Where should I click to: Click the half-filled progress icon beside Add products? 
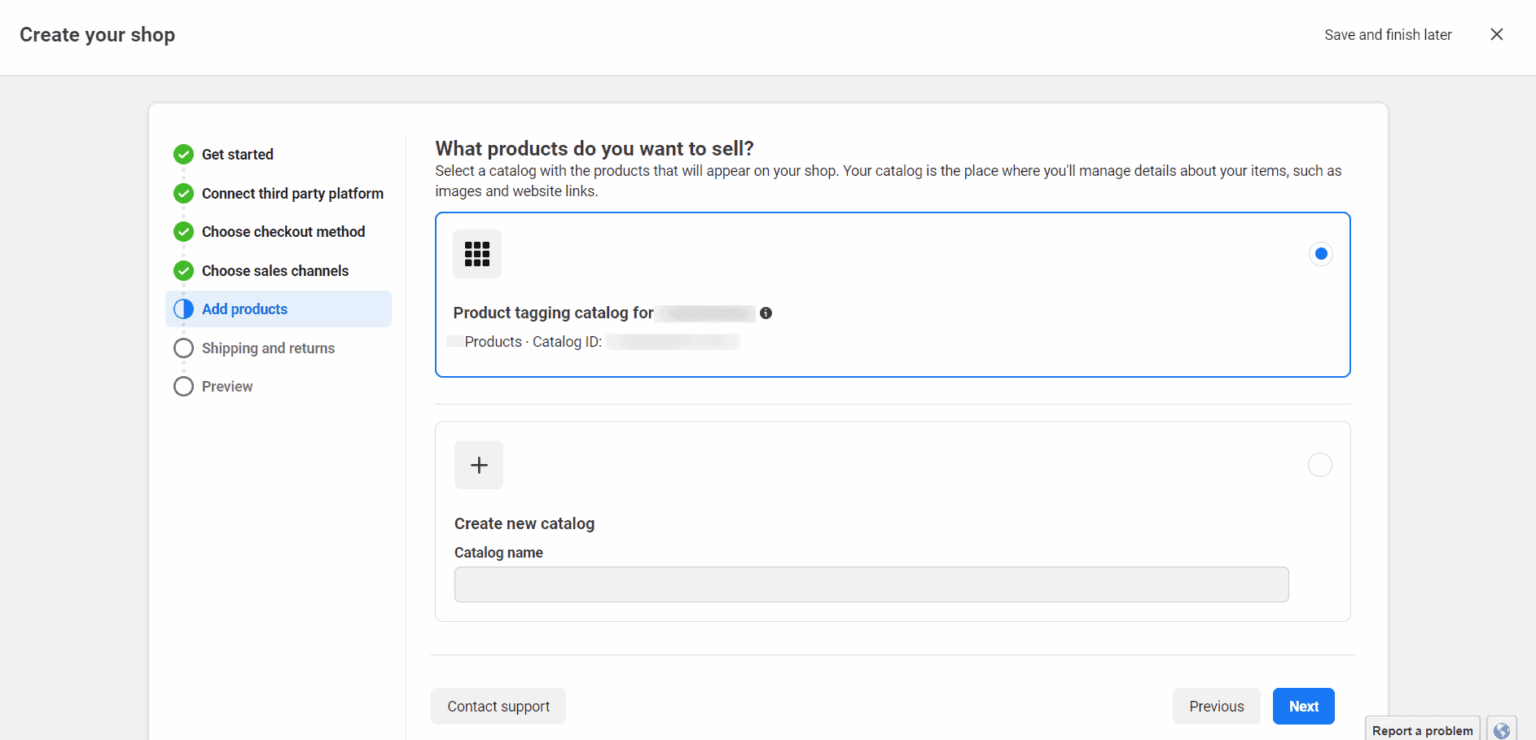tap(183, 308)
